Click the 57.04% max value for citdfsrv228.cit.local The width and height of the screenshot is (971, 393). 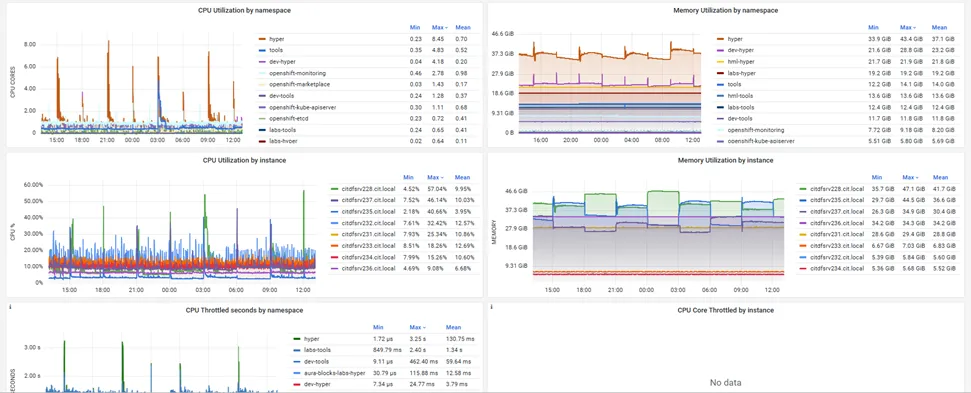pos(438,189)
